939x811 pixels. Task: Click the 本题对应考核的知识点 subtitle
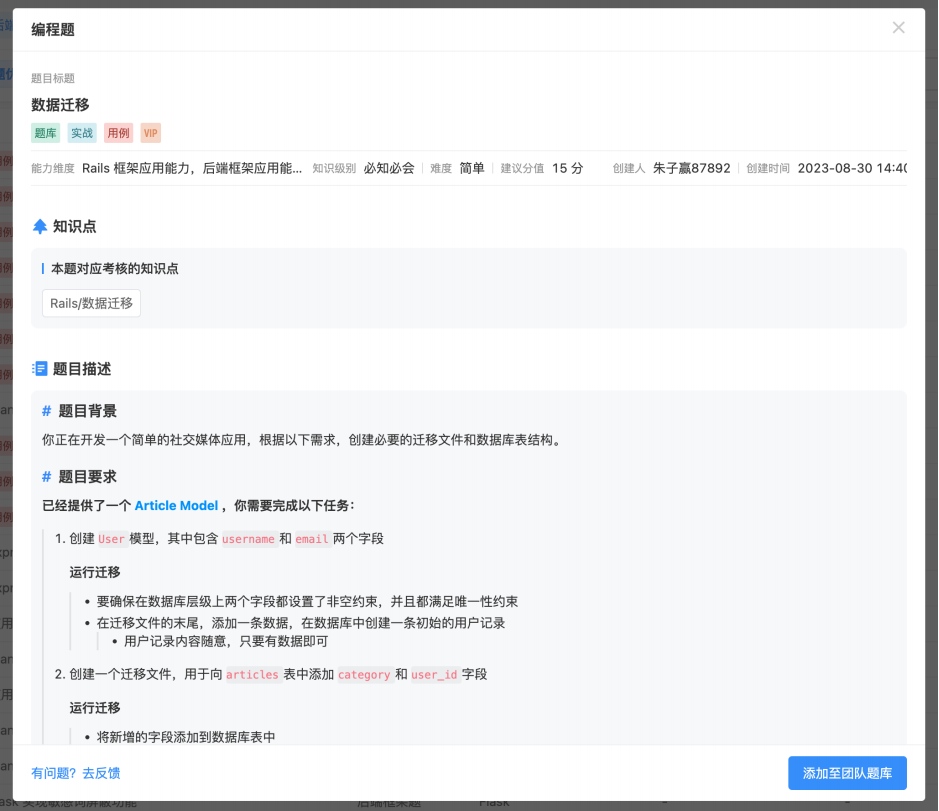pos(114,268)
